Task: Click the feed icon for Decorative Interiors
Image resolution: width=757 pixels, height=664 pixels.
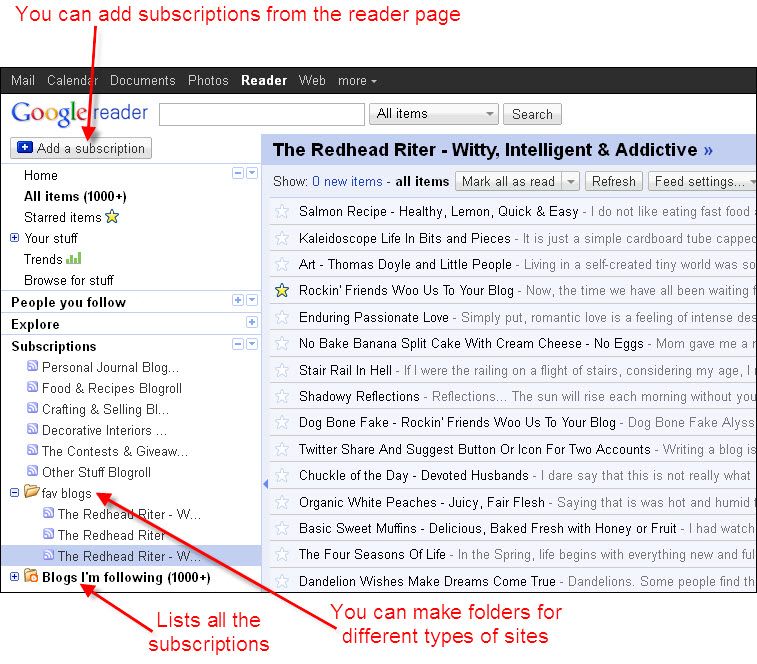Action: tap(32, 429)
